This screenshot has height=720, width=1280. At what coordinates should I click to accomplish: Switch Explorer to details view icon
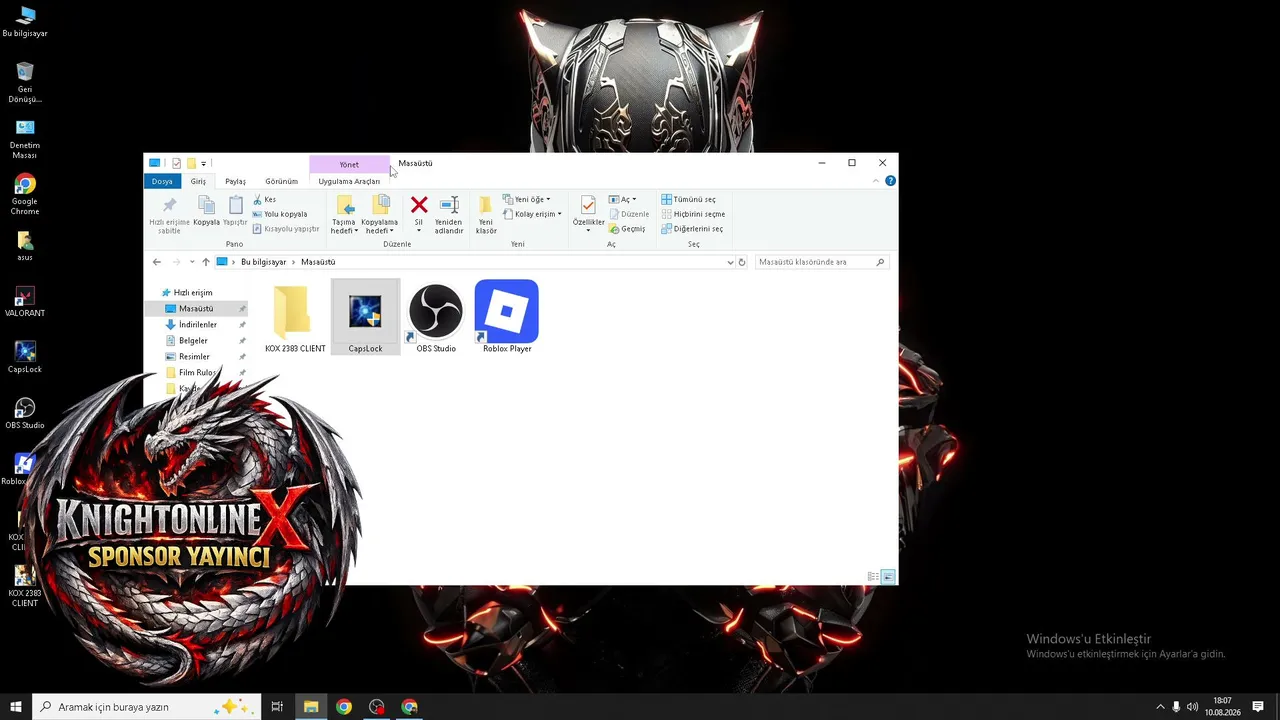873,577
